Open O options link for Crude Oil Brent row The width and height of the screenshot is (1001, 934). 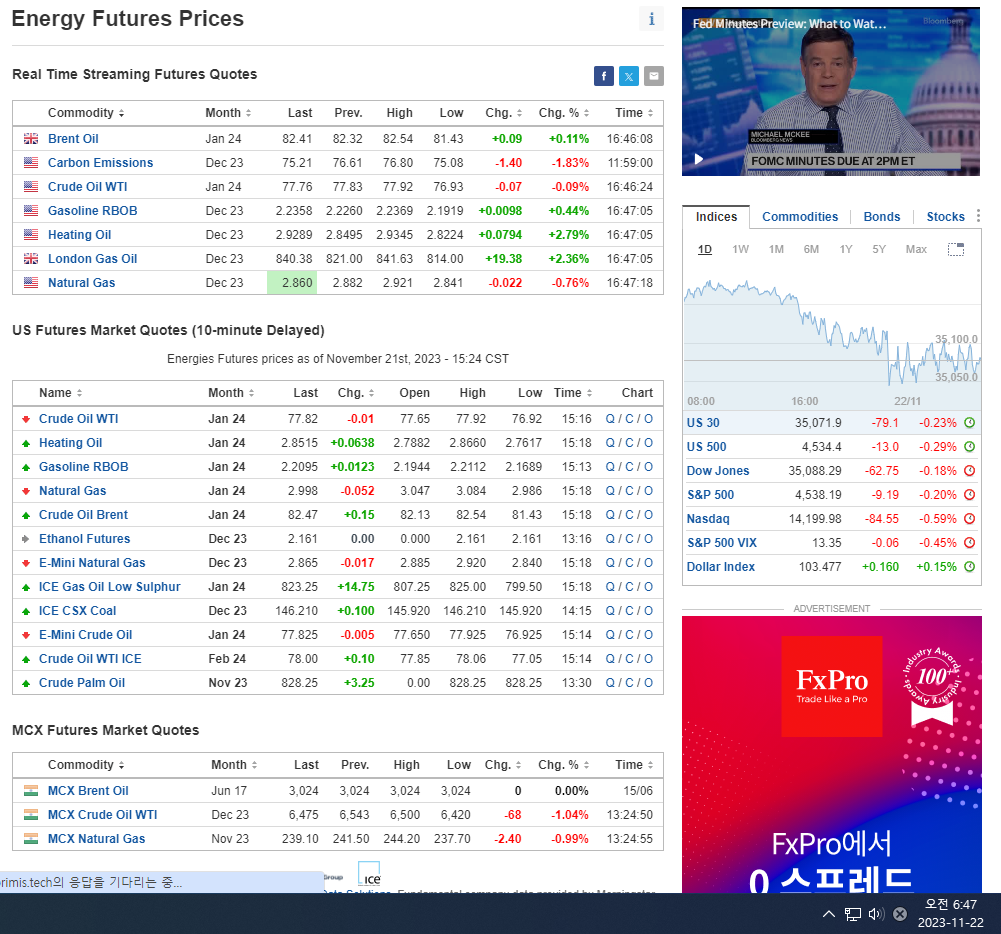pos(649,515)
